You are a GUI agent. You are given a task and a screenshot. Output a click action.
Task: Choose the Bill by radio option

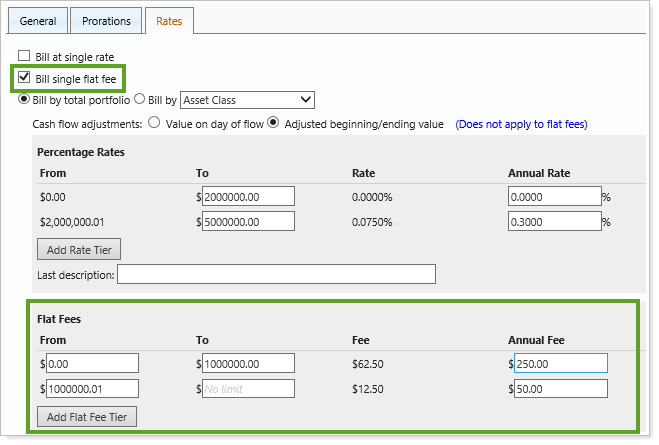(140, 99)
